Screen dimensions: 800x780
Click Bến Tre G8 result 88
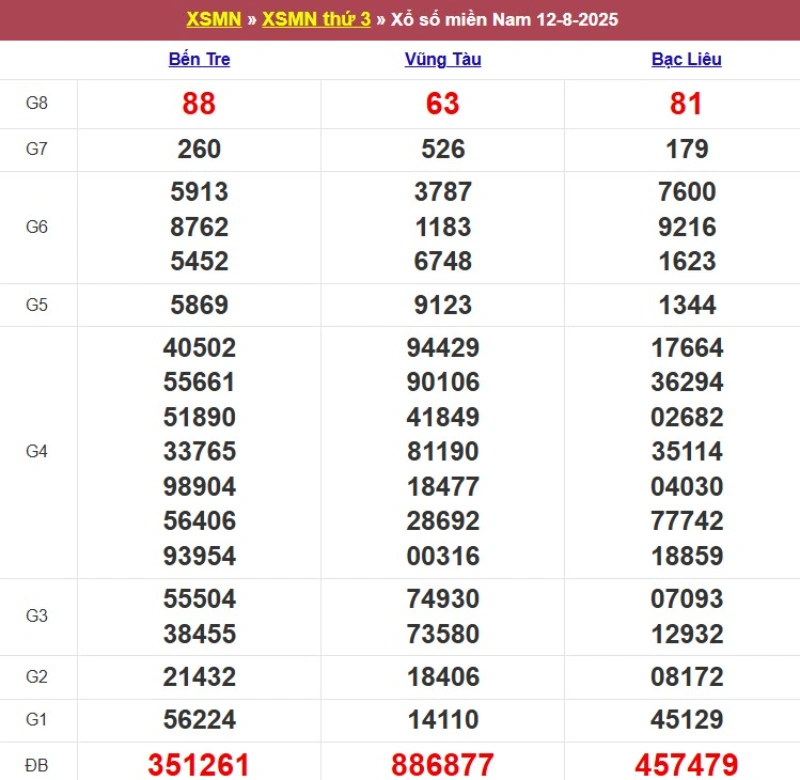click(x=199, y=104)
